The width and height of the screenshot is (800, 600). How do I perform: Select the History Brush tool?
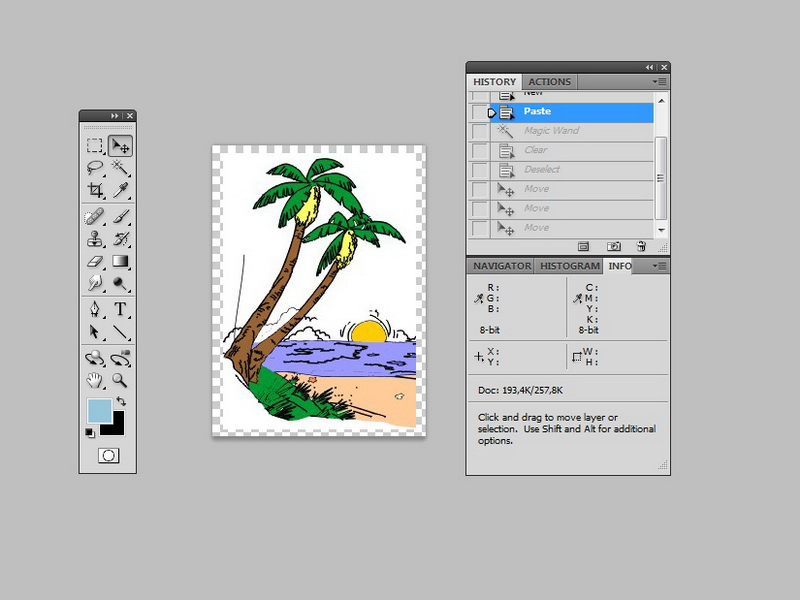click(120, 239)
